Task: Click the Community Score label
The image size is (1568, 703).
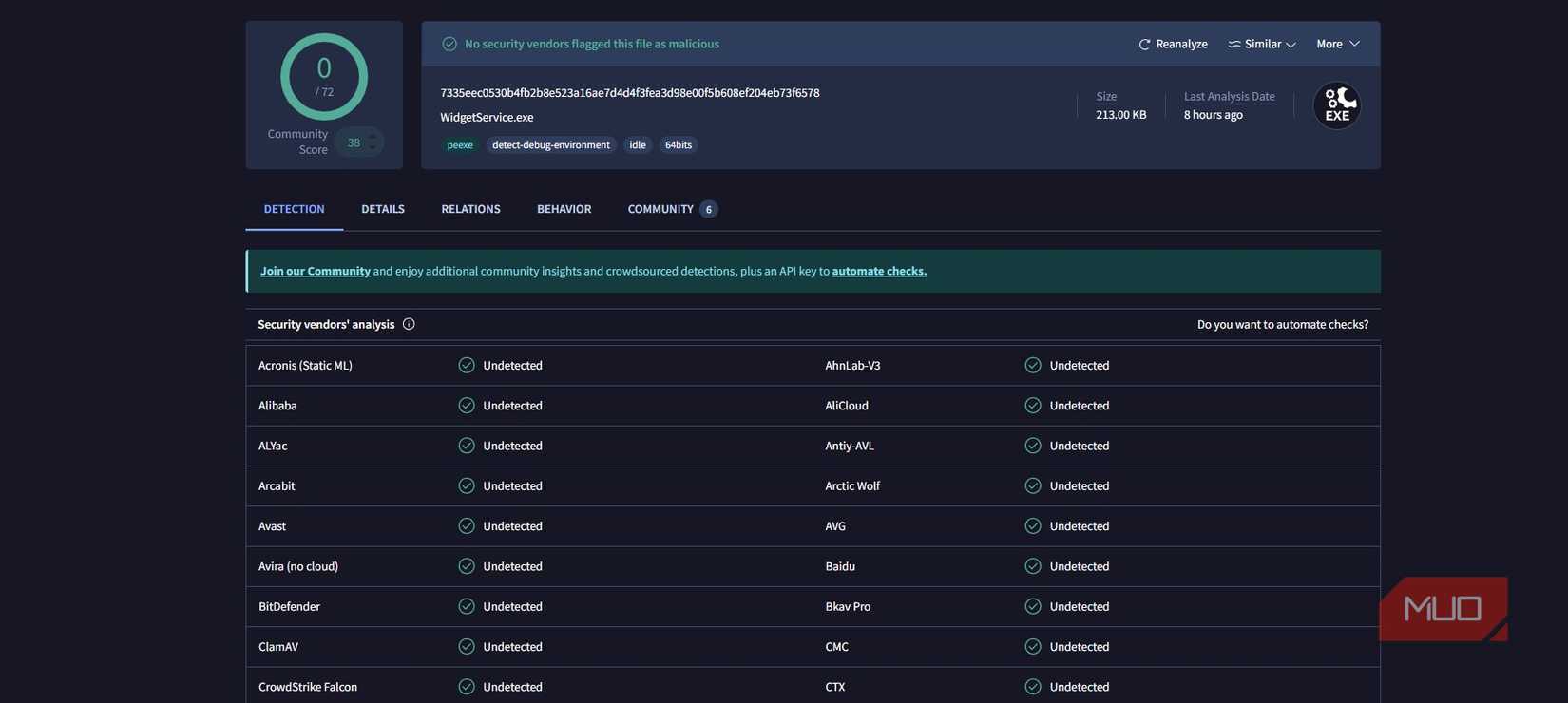Action: pos(297,142)
